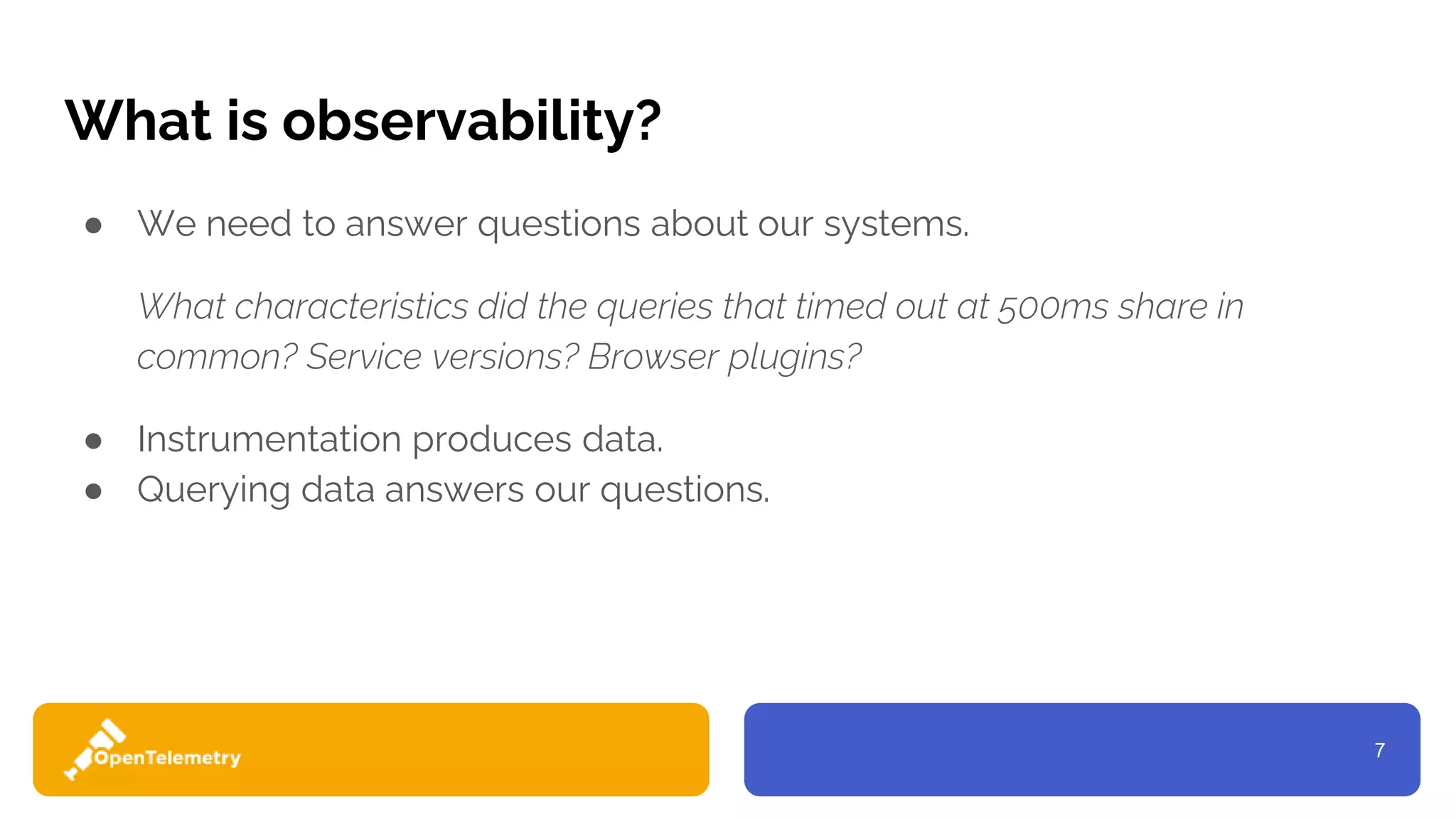Viewport: 1456px width, 819px height.
Task: Click "Instrumentation produces data." text
Action: point(400,439)
